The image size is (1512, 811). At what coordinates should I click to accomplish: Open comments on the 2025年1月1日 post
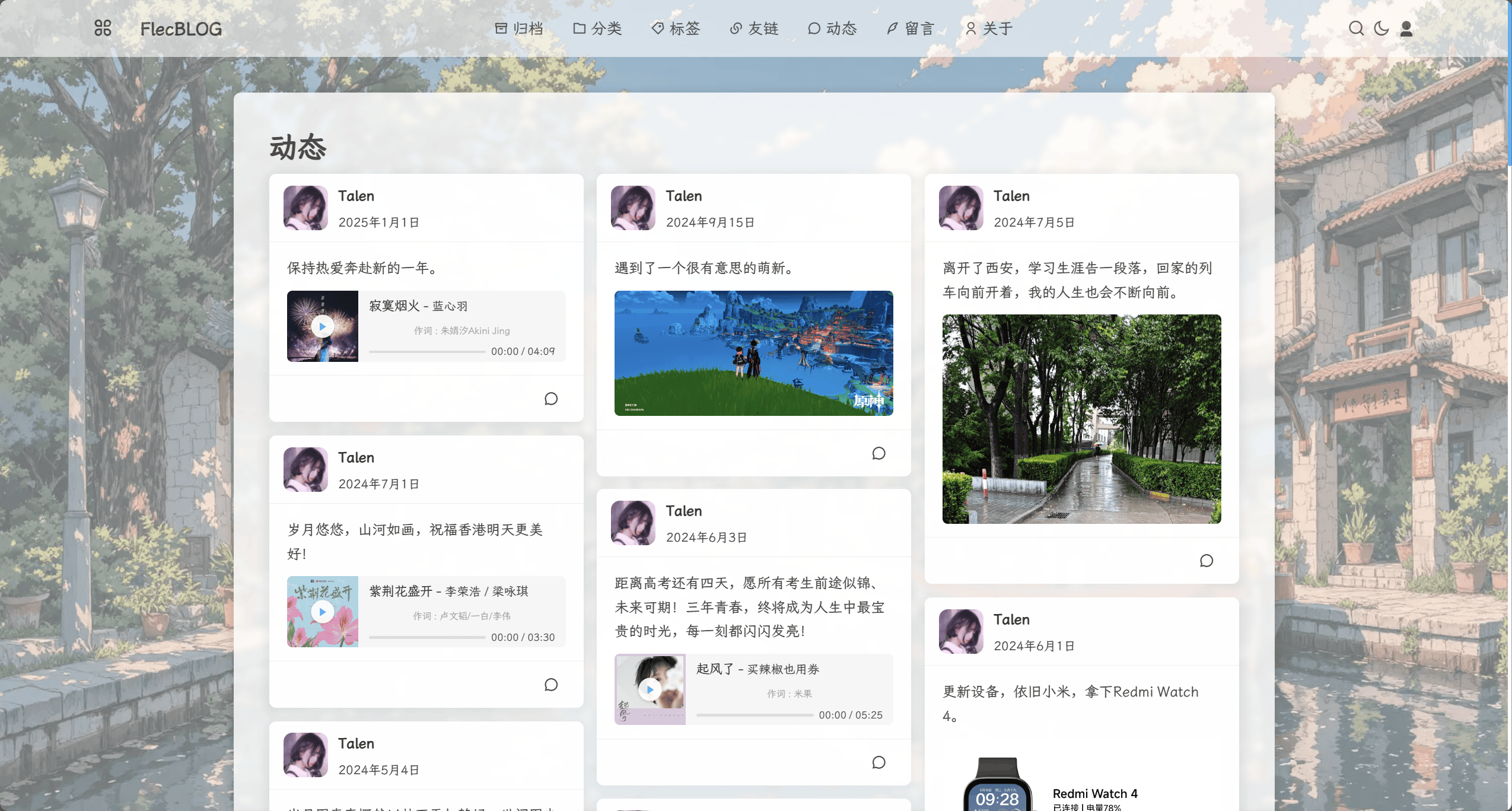click(x=551, y=399)
